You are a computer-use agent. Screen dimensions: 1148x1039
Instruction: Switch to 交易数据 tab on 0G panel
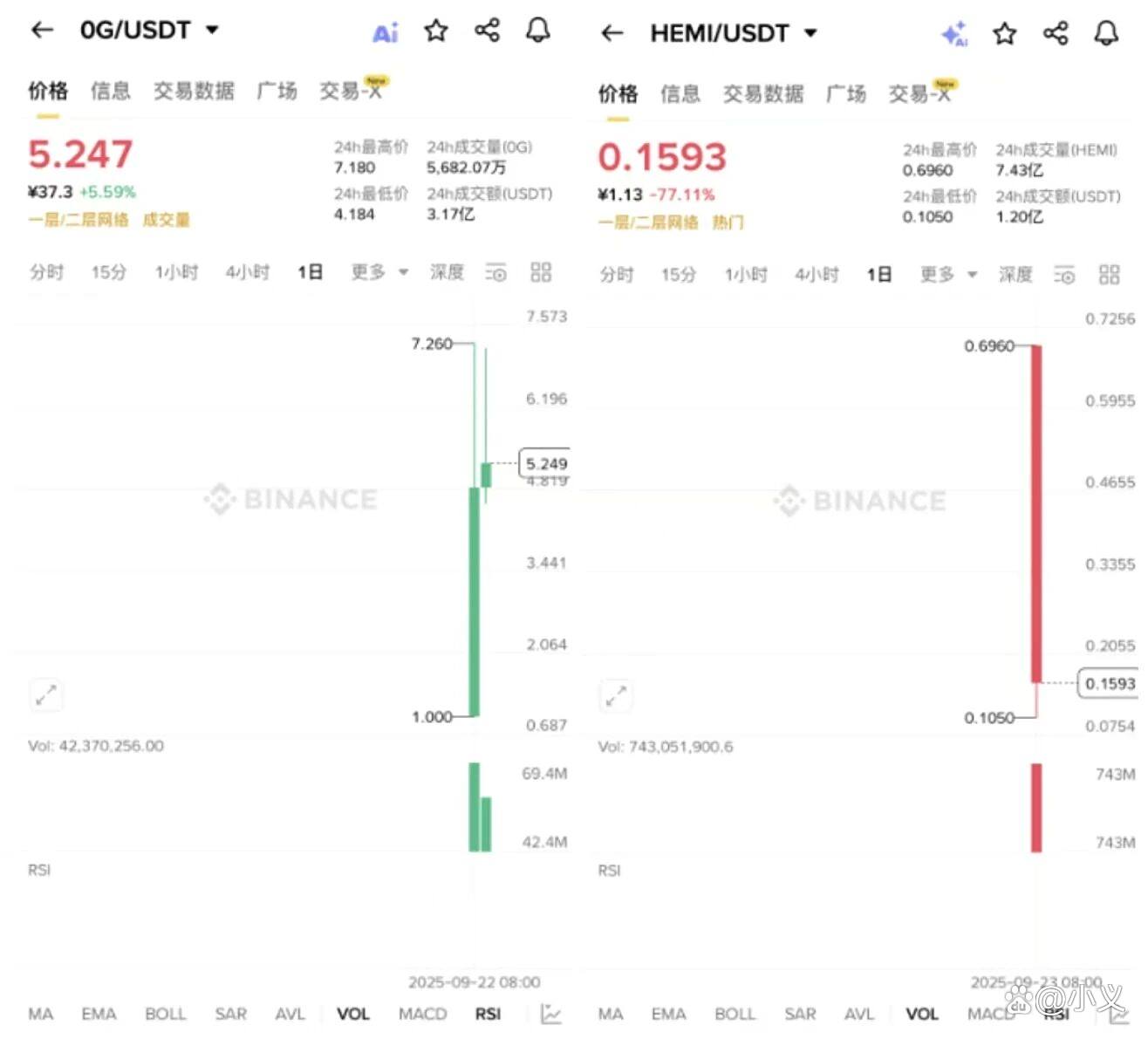tap(194, 91)
